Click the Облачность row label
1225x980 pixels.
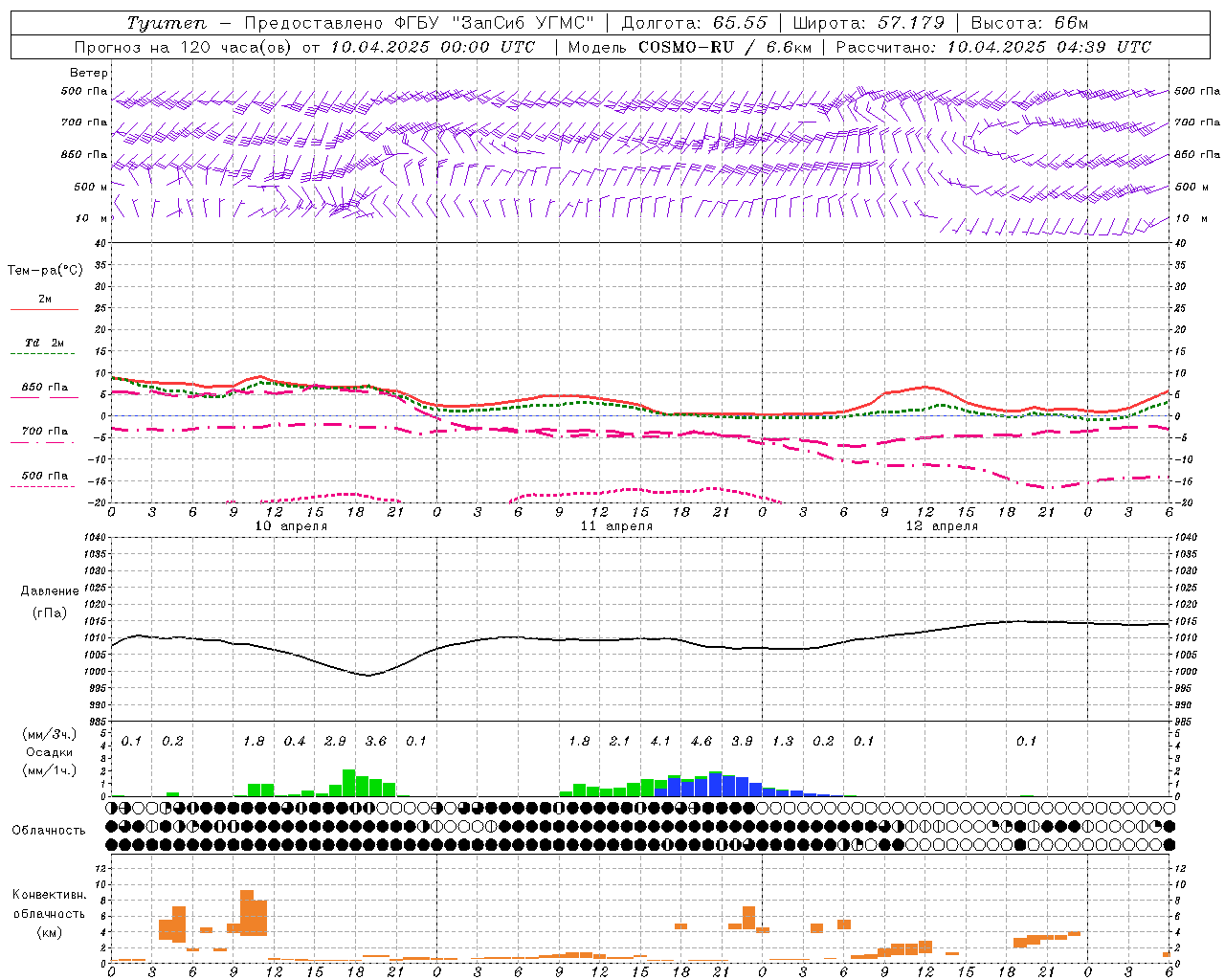coord(49,831)
